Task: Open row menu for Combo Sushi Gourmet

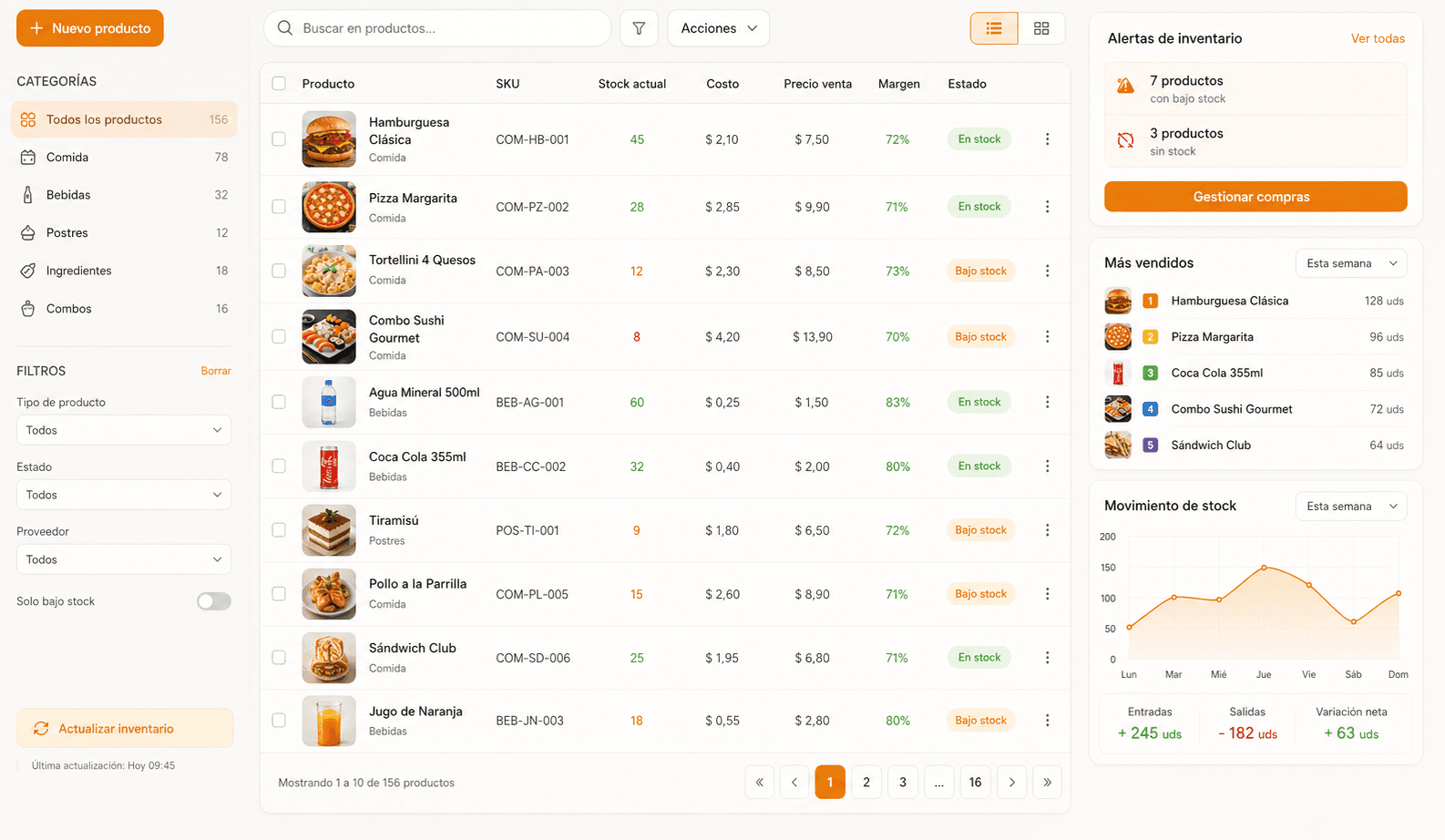Action: pos(1047,336)
